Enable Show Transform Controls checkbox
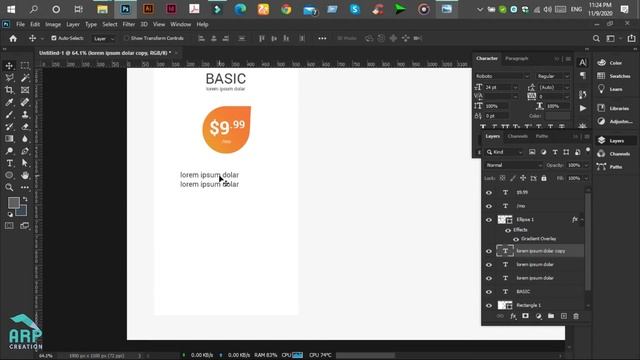 click(x=127, y=38)
